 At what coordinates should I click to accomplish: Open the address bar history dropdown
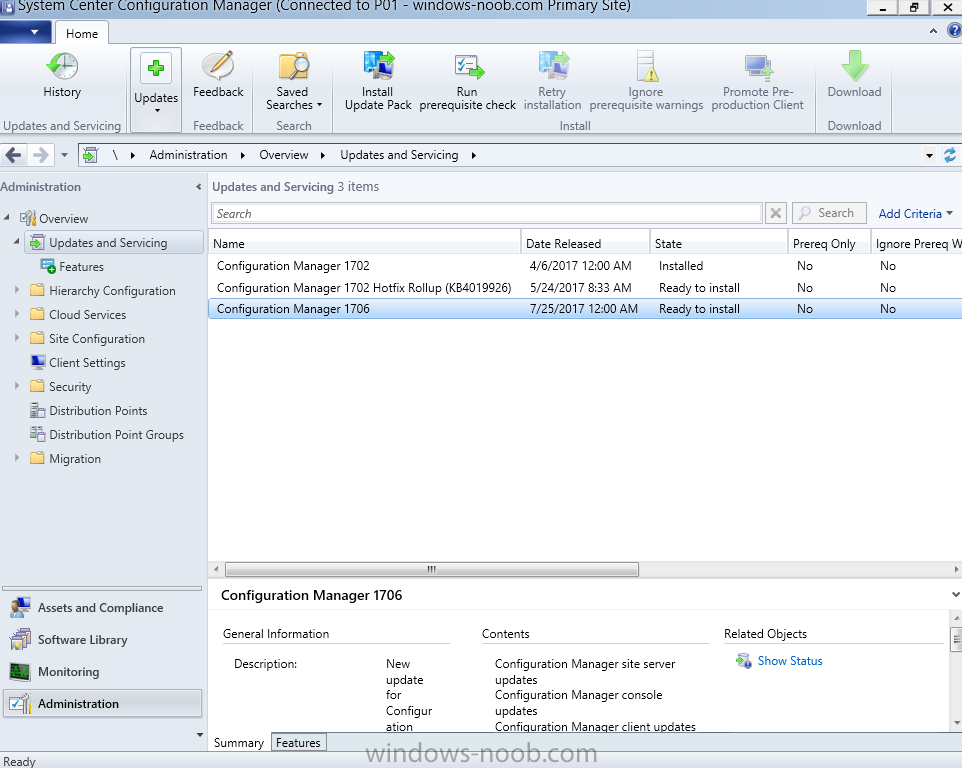929,156
